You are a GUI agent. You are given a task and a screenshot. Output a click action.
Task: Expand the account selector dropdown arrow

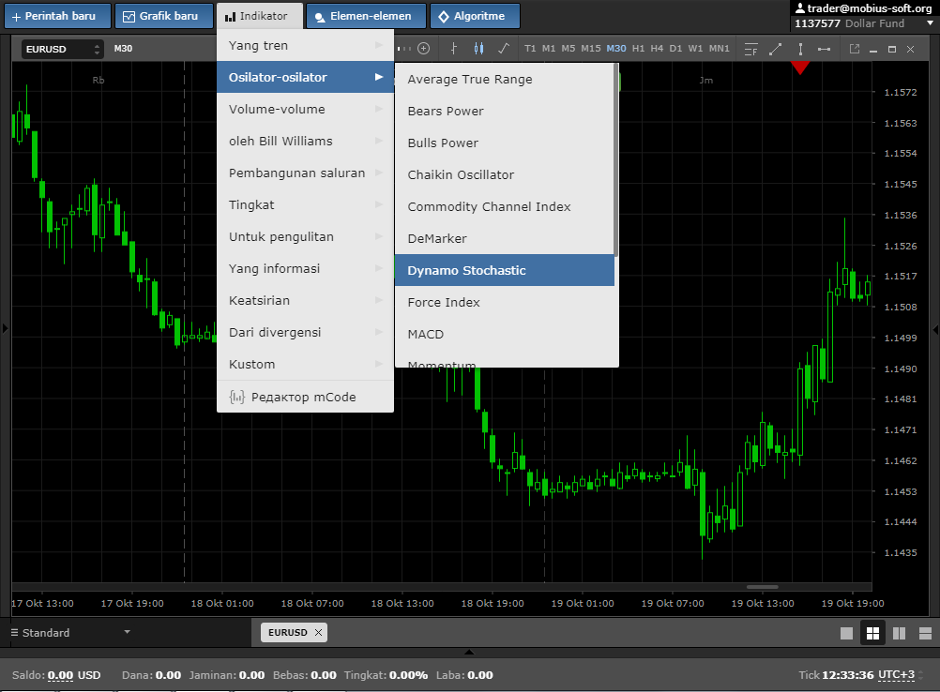(x=930, y=23)
